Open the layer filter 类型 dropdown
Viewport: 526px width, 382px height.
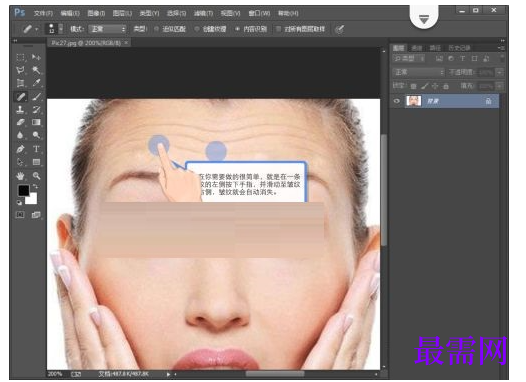tap(409, 59)
